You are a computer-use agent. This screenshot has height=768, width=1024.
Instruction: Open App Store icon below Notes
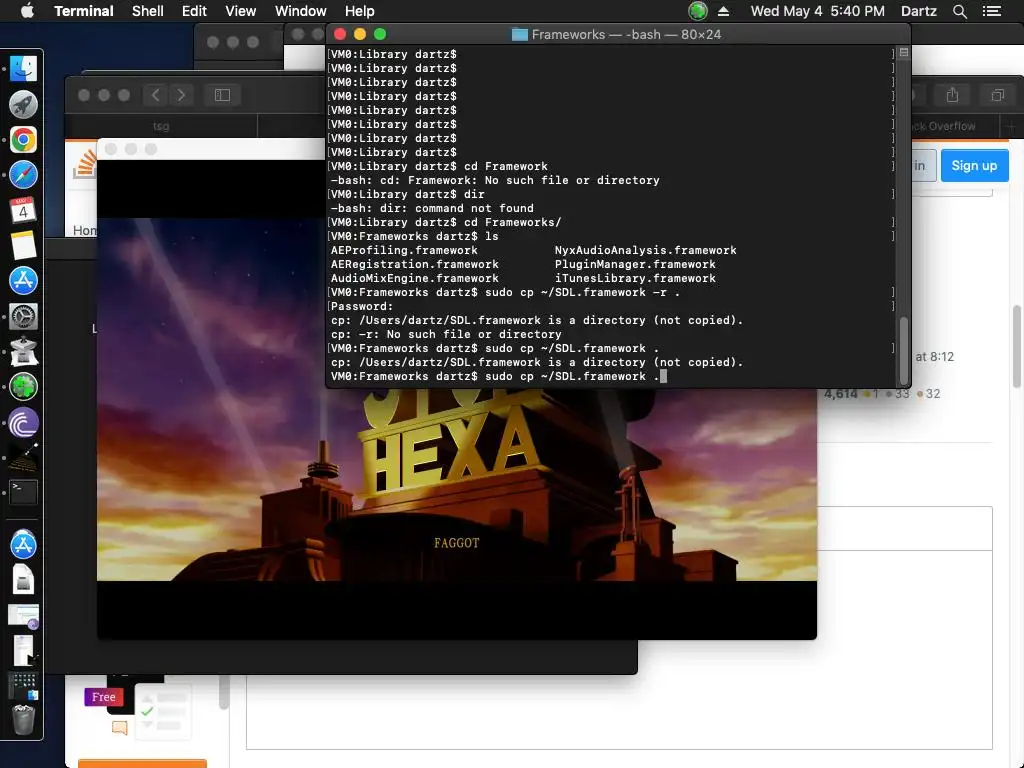[x=23, y=281]
